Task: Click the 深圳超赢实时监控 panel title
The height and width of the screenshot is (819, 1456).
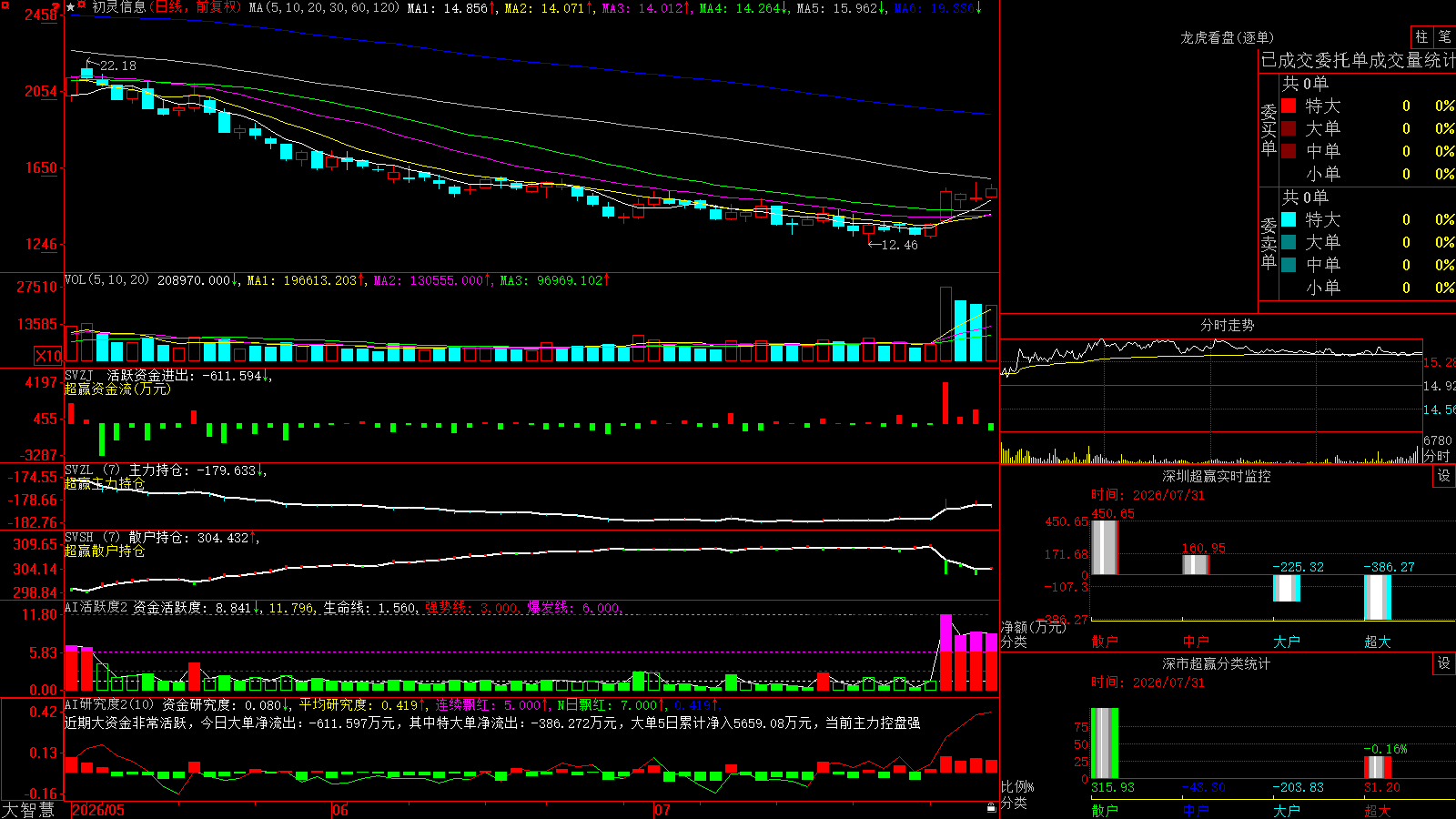Action: (1216, 476)
